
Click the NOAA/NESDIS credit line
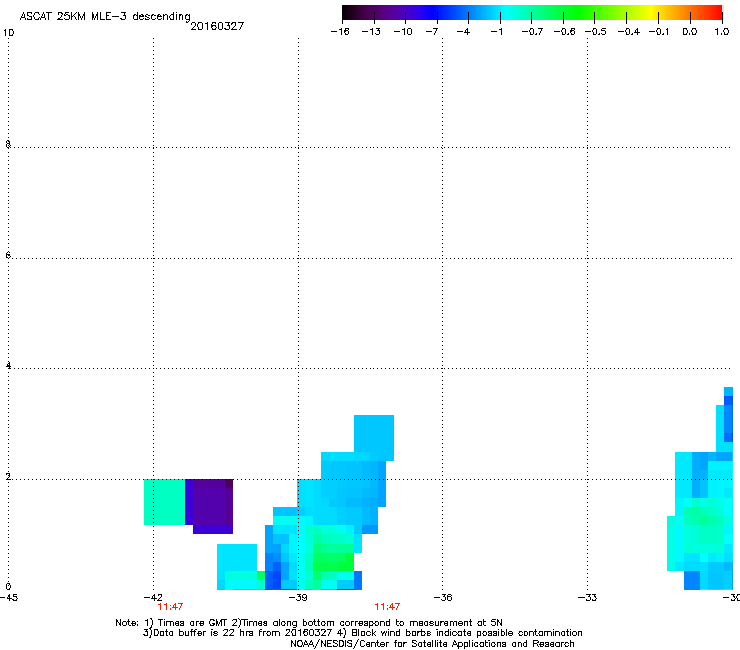(432, 644)
